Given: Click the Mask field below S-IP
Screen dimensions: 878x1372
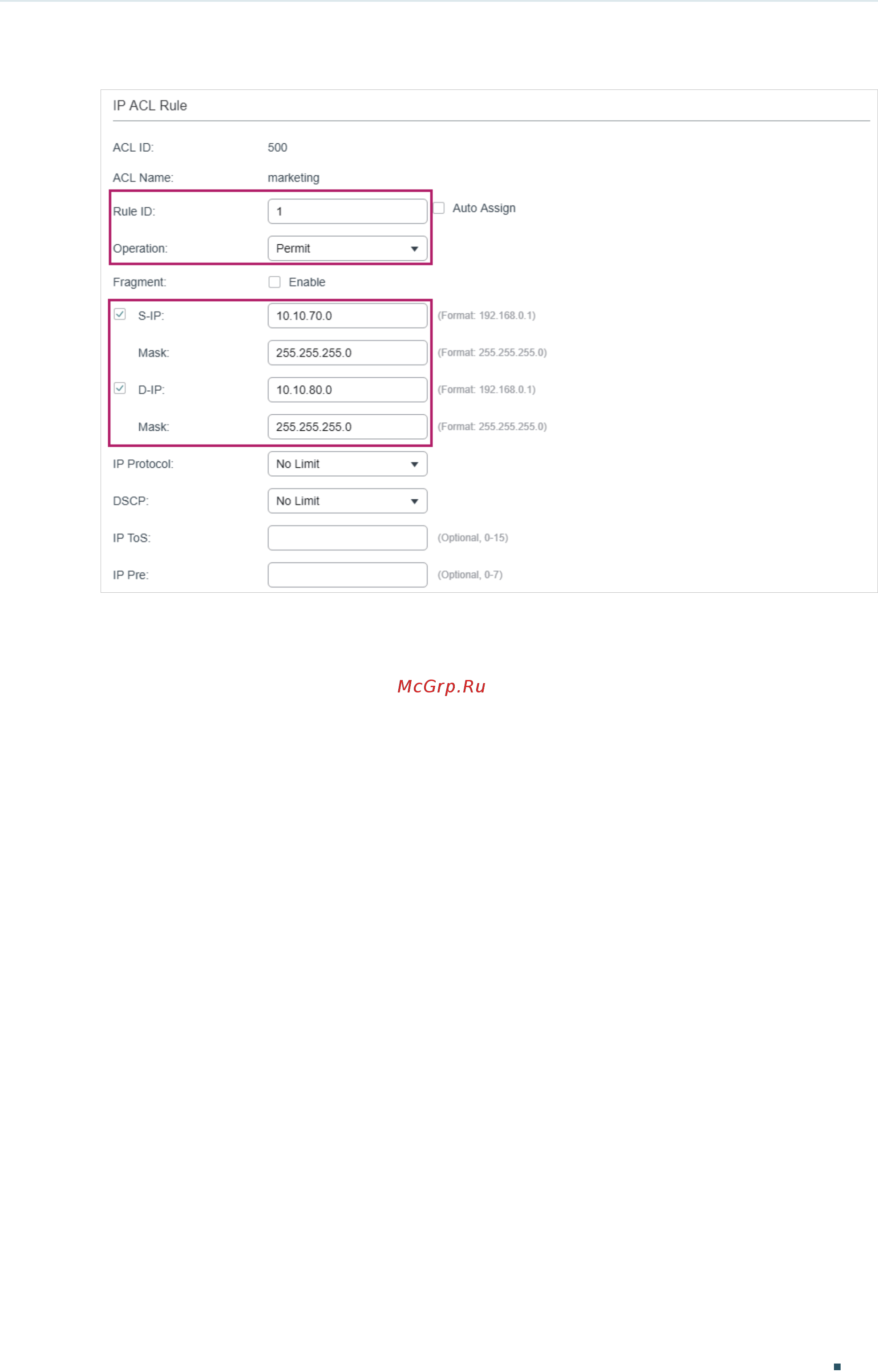Looking at the screenshot, I should point(347,353).
